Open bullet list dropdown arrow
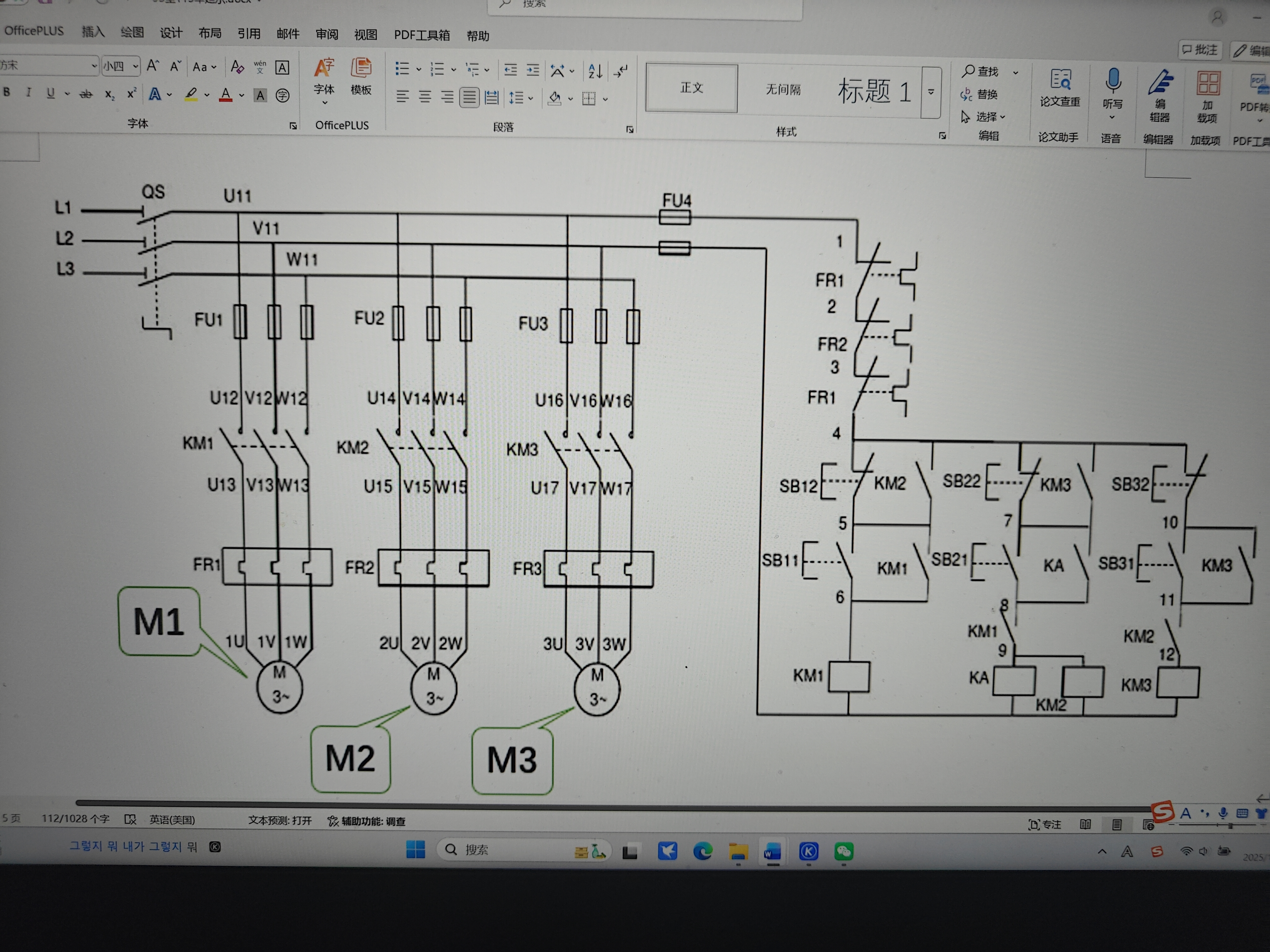The width and height of the screenshot is (1270, 952). click(419, 70)
